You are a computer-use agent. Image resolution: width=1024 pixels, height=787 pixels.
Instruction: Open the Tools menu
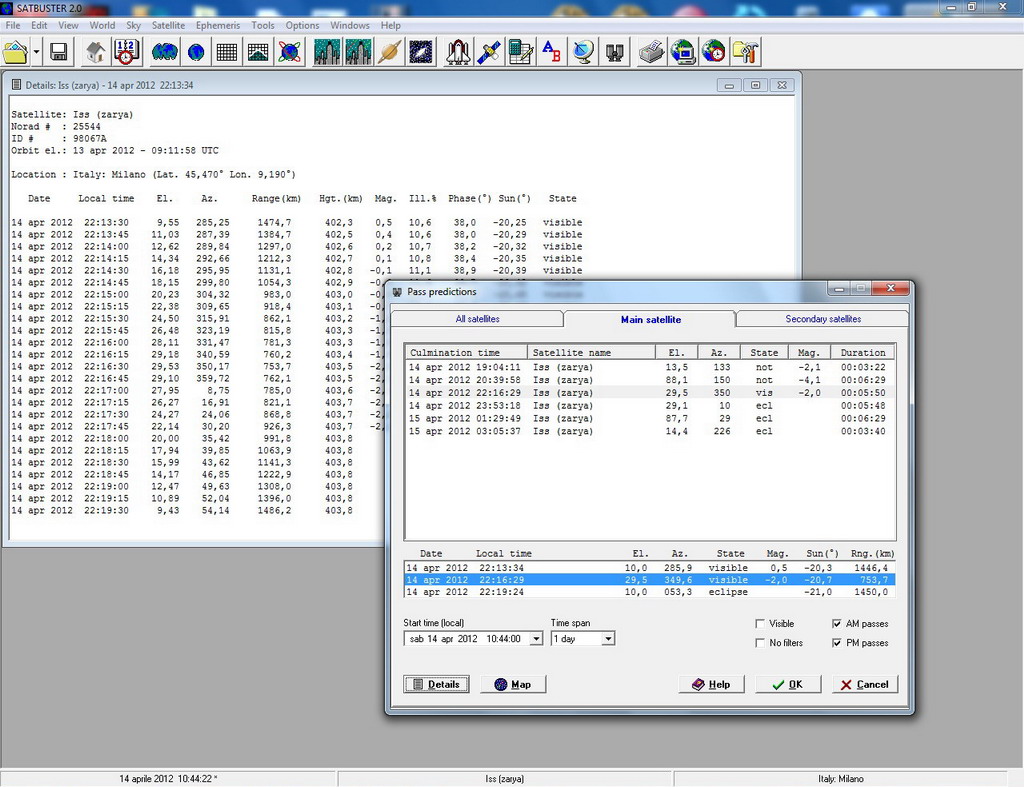263,25
